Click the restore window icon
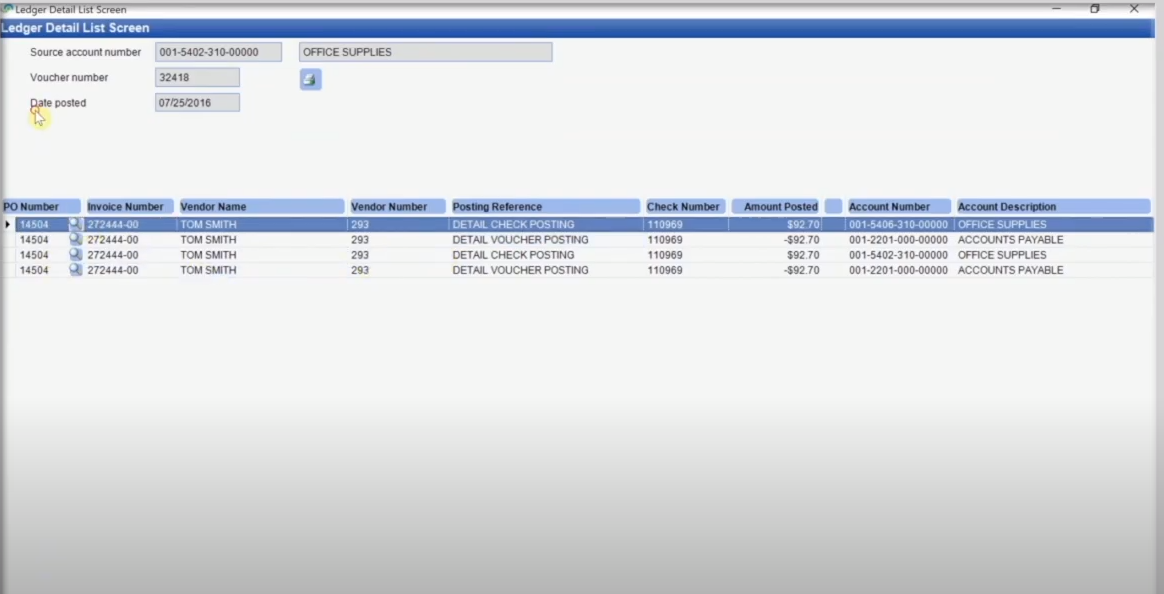 click(x=1095, y=9)
